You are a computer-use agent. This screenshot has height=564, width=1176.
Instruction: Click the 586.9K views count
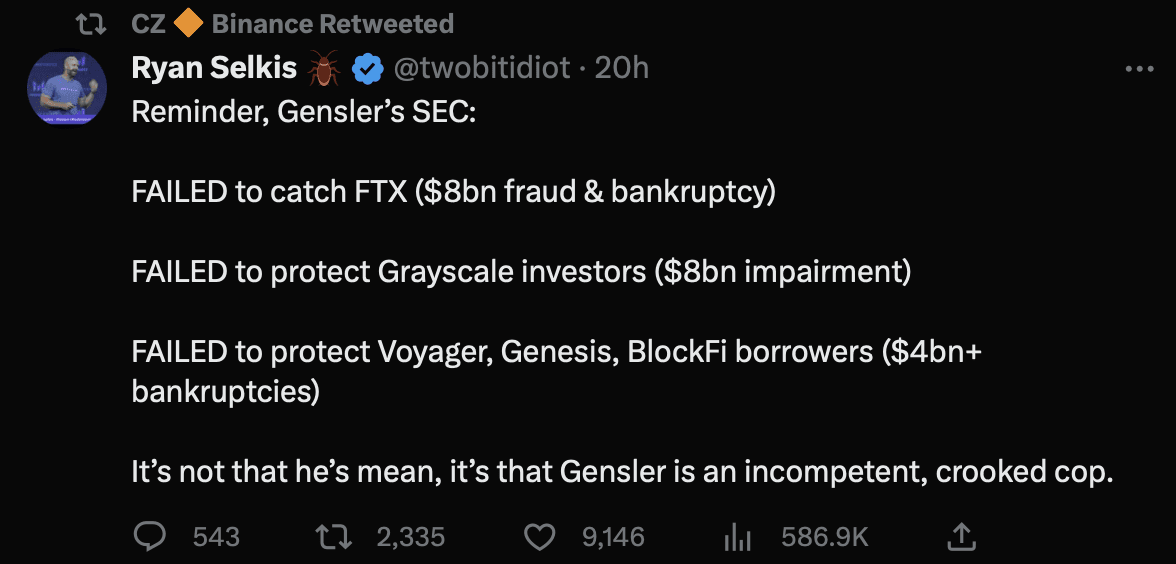click(x=824, y=537)
